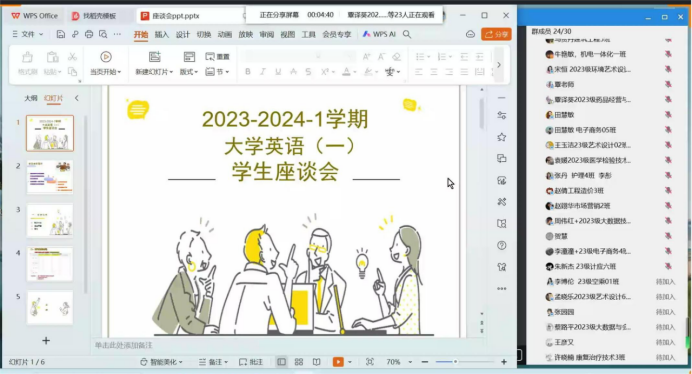Toggle italic formatting
Screen dimensions: 692x374
[x=263, y=72]
